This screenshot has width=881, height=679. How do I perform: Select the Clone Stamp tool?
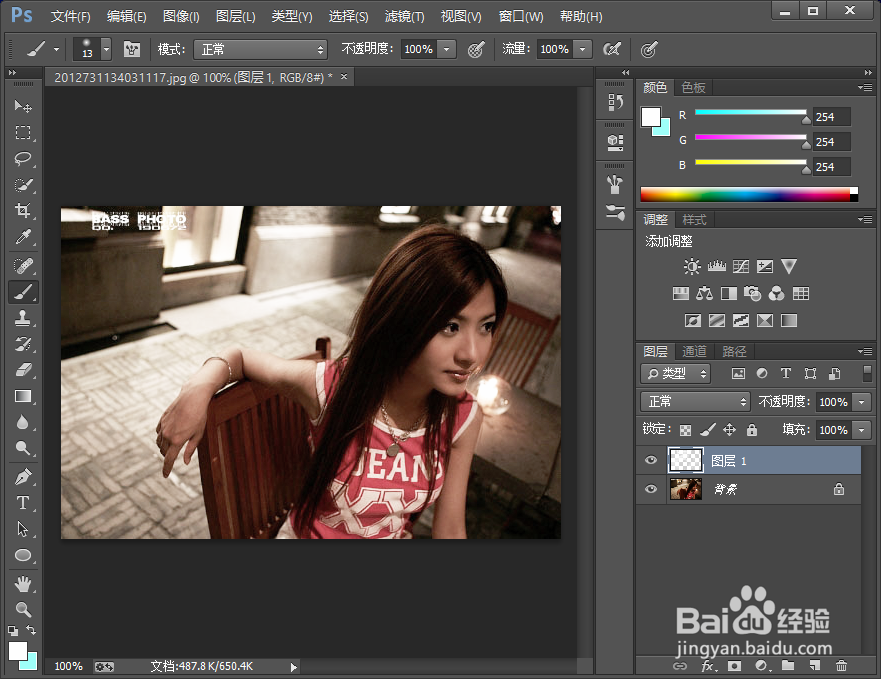[x=23, y=318]
